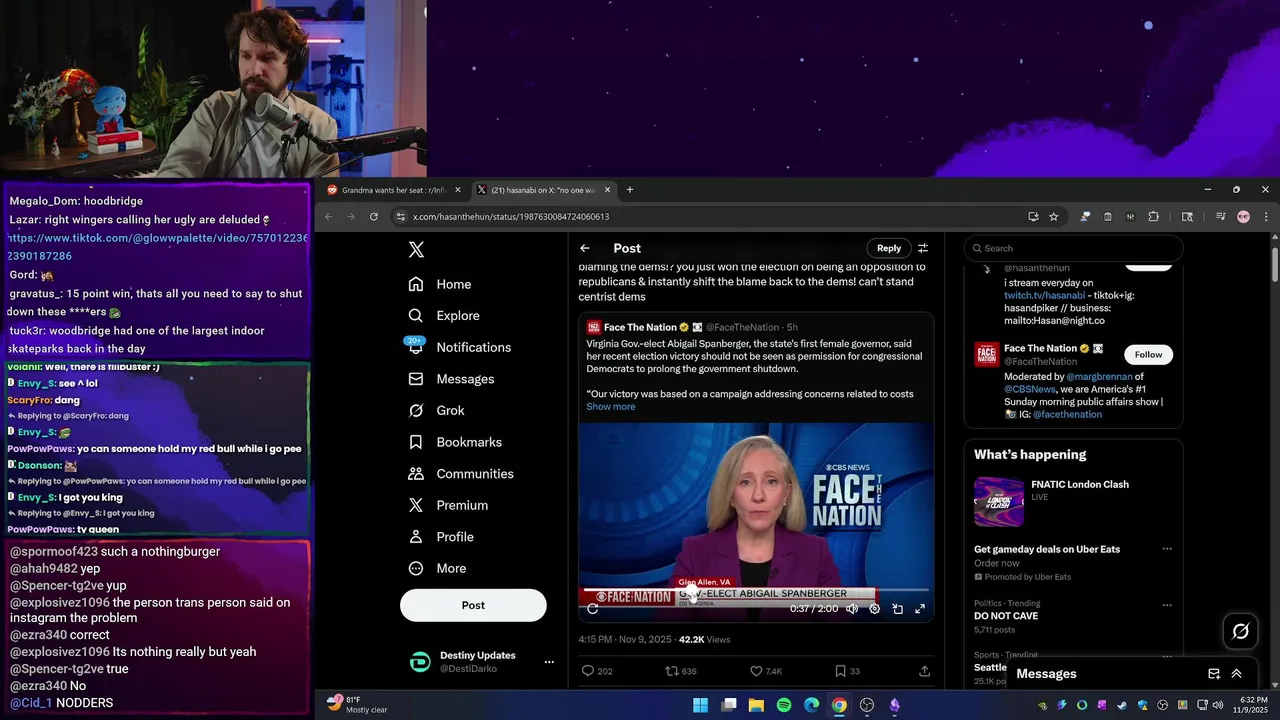This screenshot has width=1280, height=720.
Task: Replay the Face The Nation video
Action: click(x=593, y=608)
